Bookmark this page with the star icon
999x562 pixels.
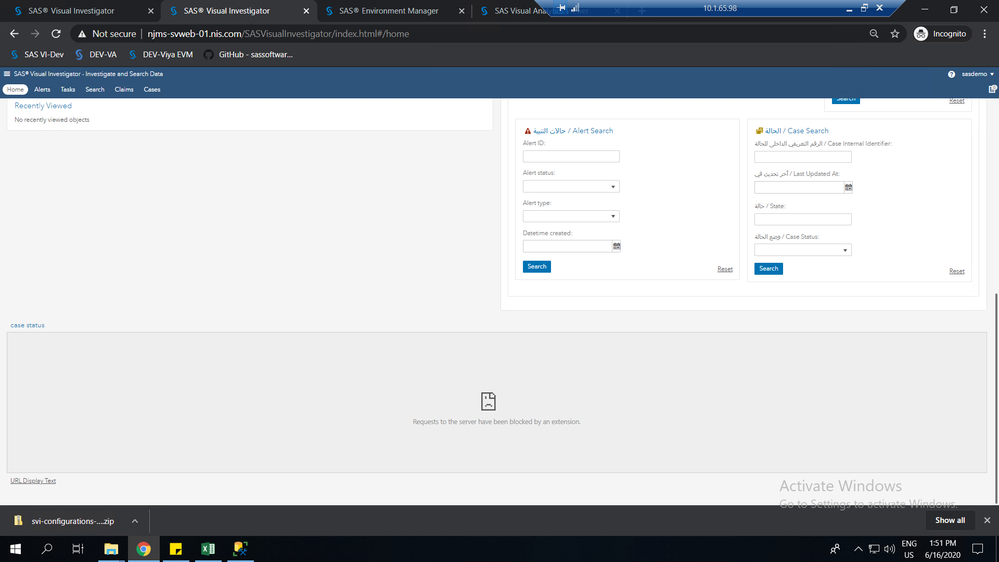point(895,34)
